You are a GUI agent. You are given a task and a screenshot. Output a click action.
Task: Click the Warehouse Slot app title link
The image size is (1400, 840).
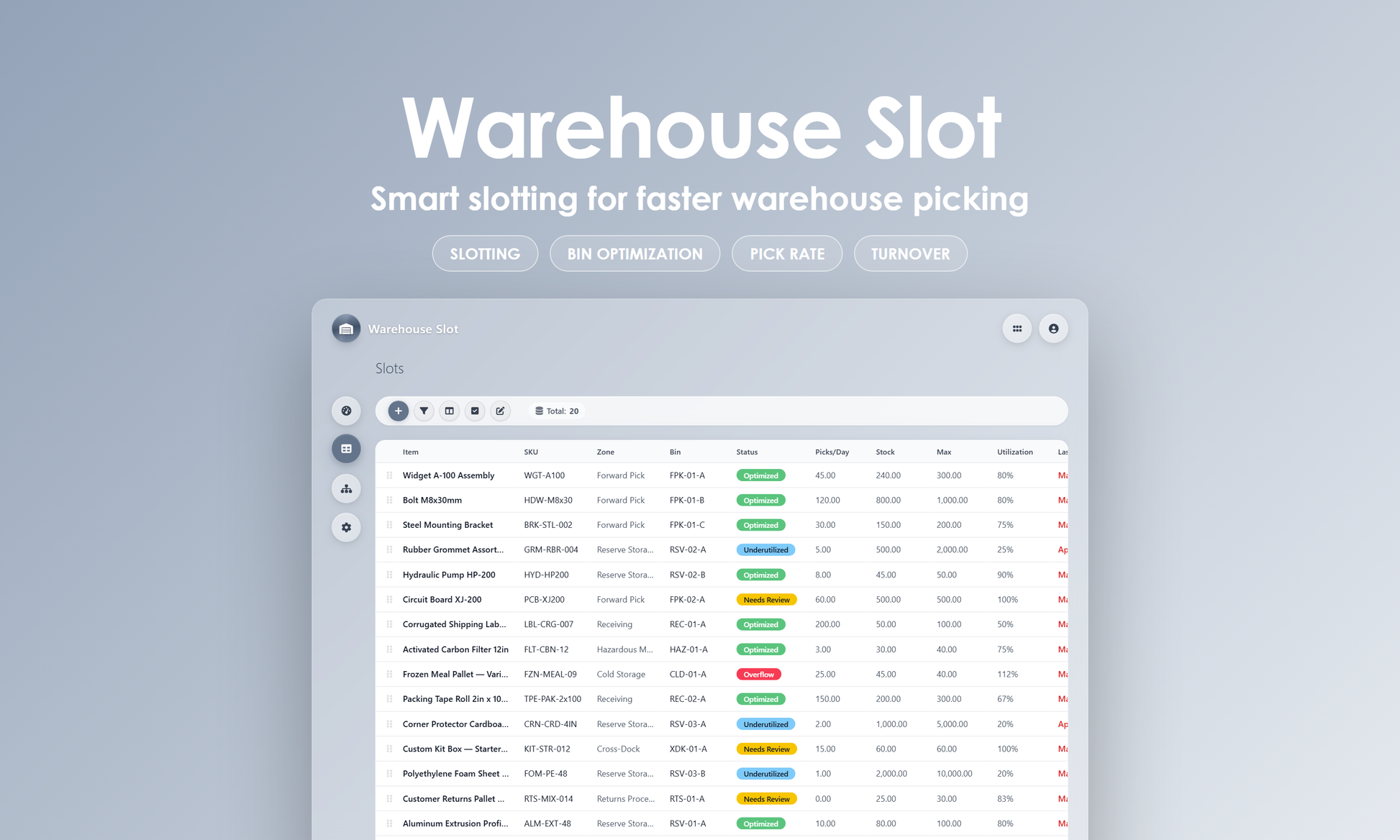(413, 329)
